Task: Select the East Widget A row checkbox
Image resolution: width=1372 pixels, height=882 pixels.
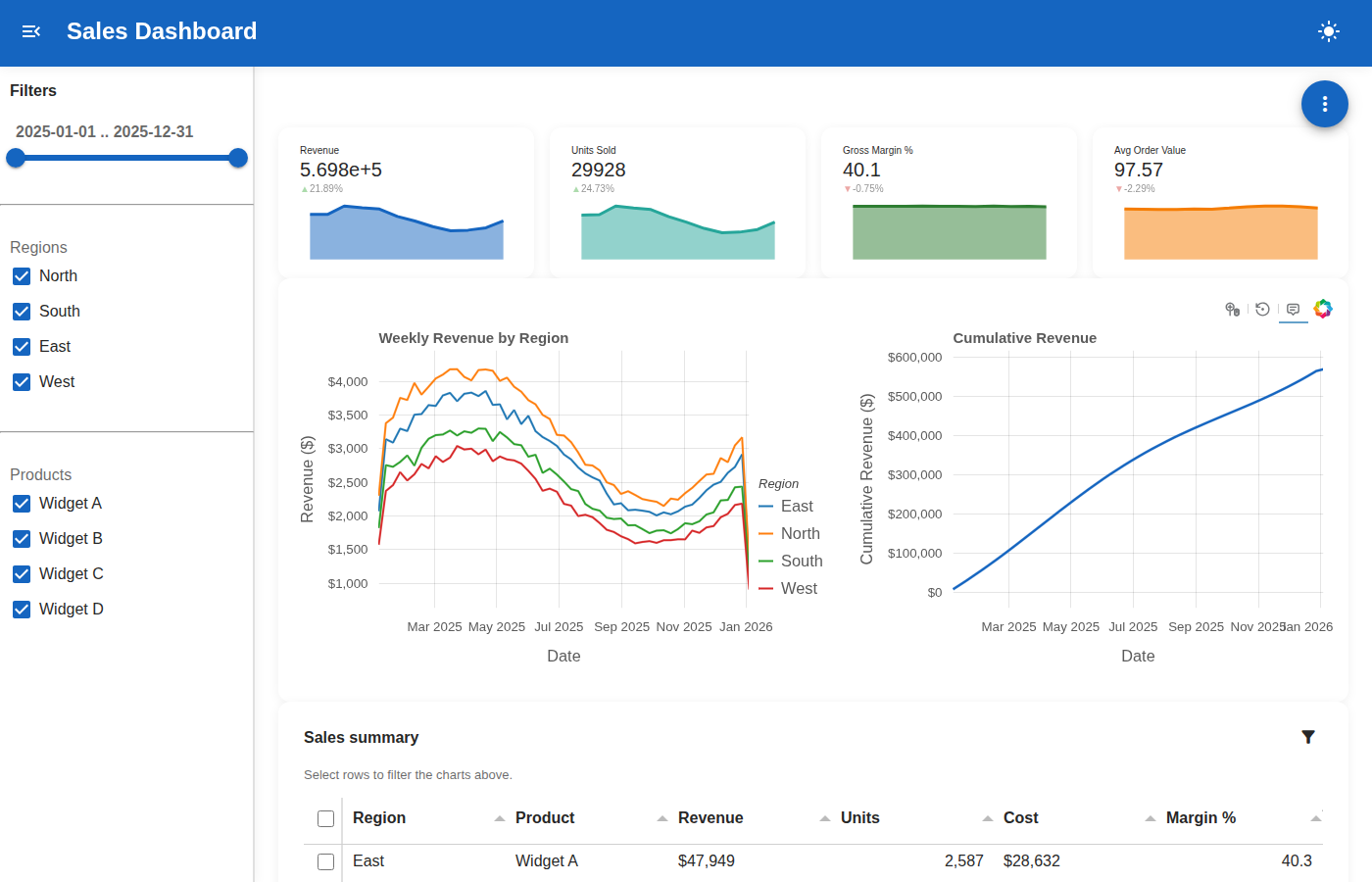Action: [326, 861]
